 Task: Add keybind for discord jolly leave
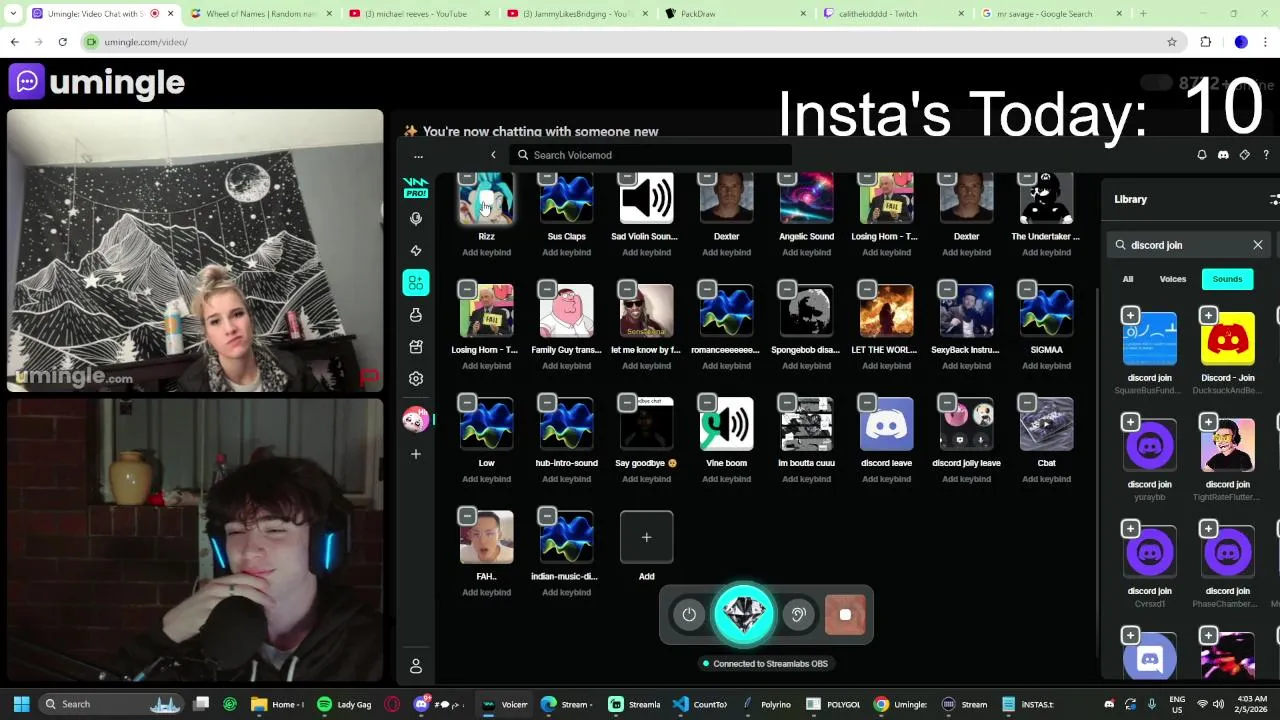[966, 479]
